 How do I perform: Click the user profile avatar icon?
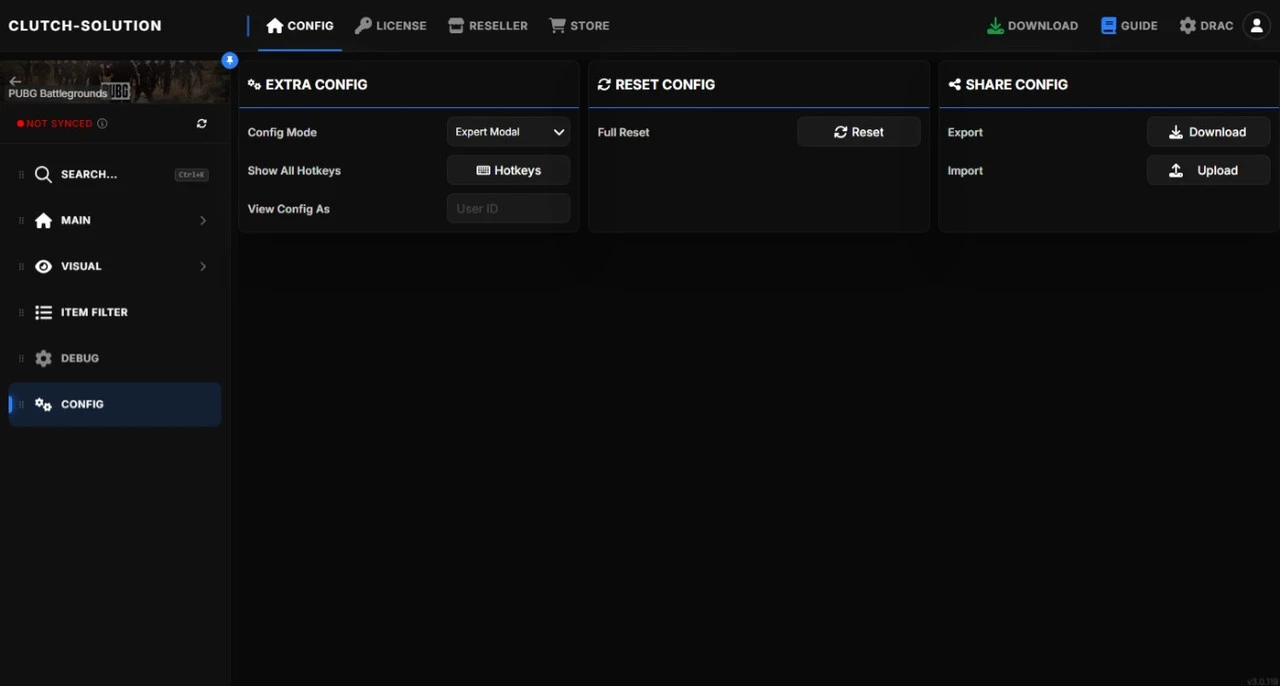(x=1256, y=26)
